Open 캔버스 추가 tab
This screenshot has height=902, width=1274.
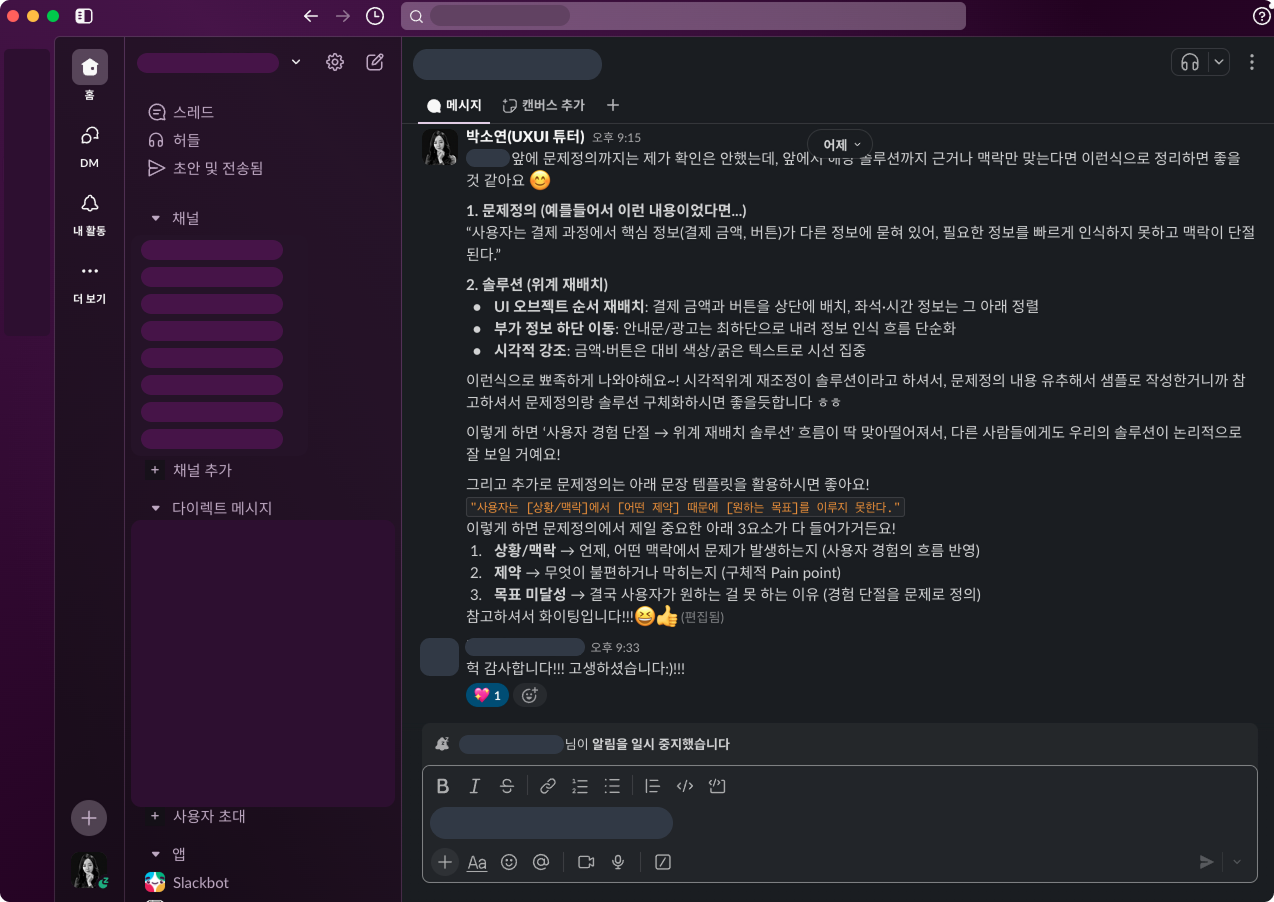(x=543, y=105)
